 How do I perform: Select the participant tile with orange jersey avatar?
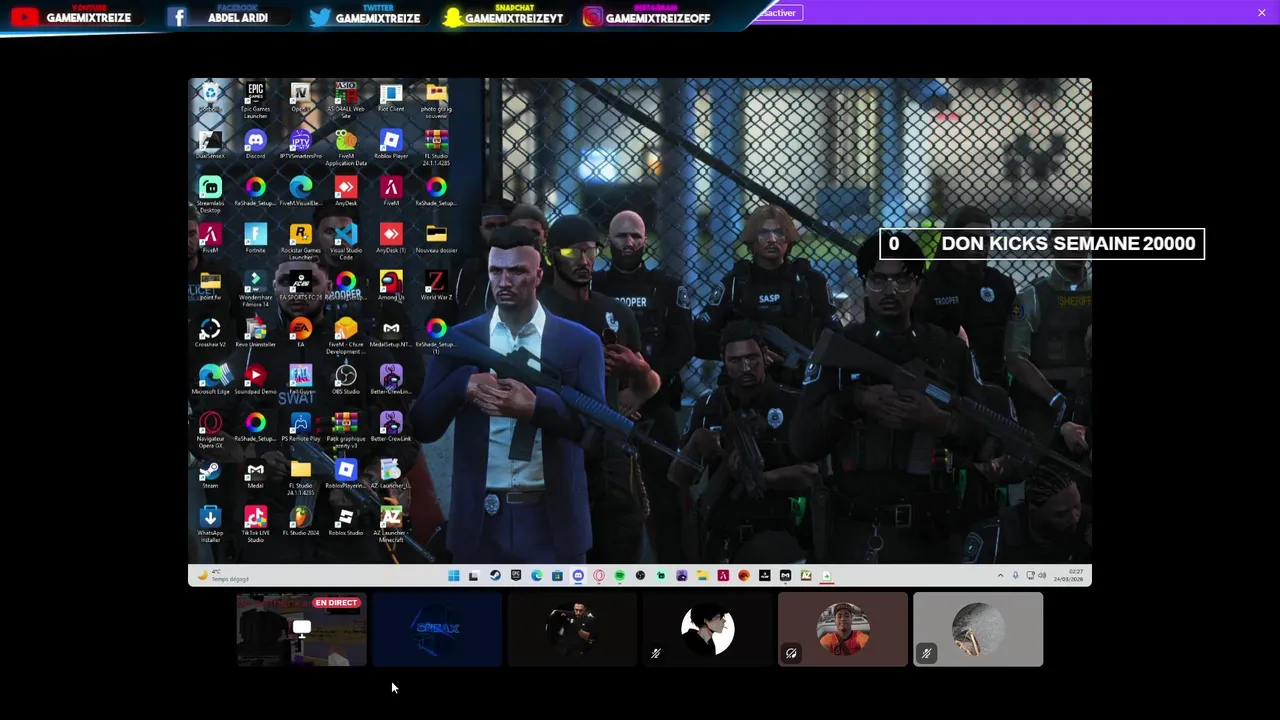tap(843, 629)
